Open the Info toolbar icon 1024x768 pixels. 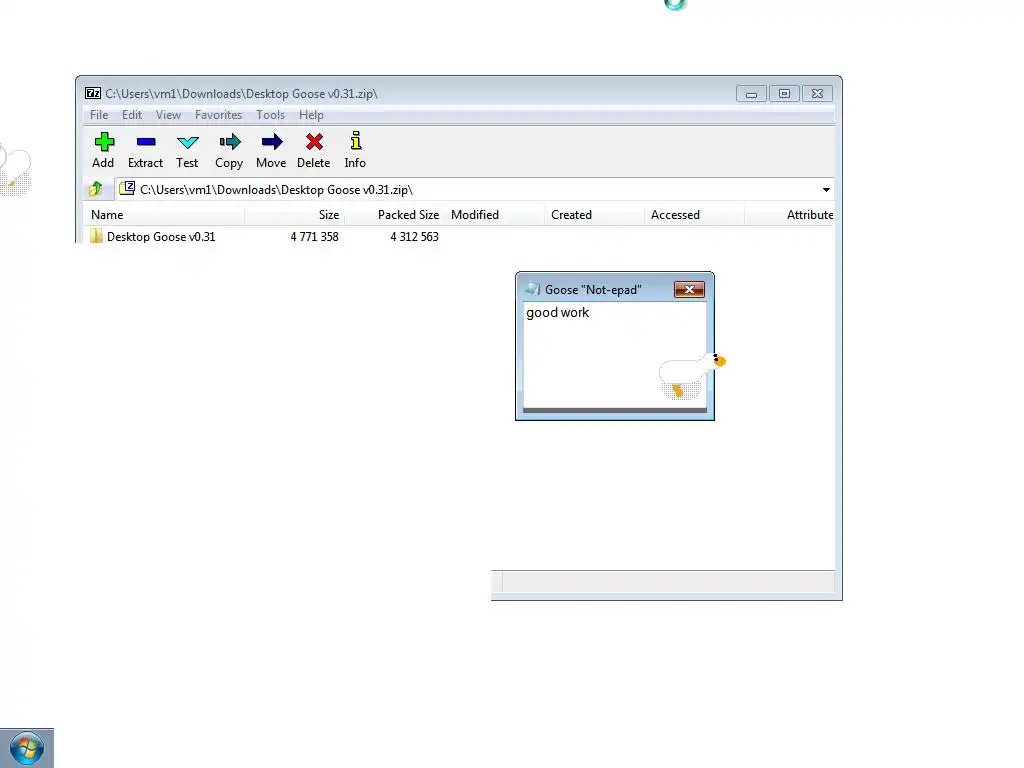click(355, 141)
